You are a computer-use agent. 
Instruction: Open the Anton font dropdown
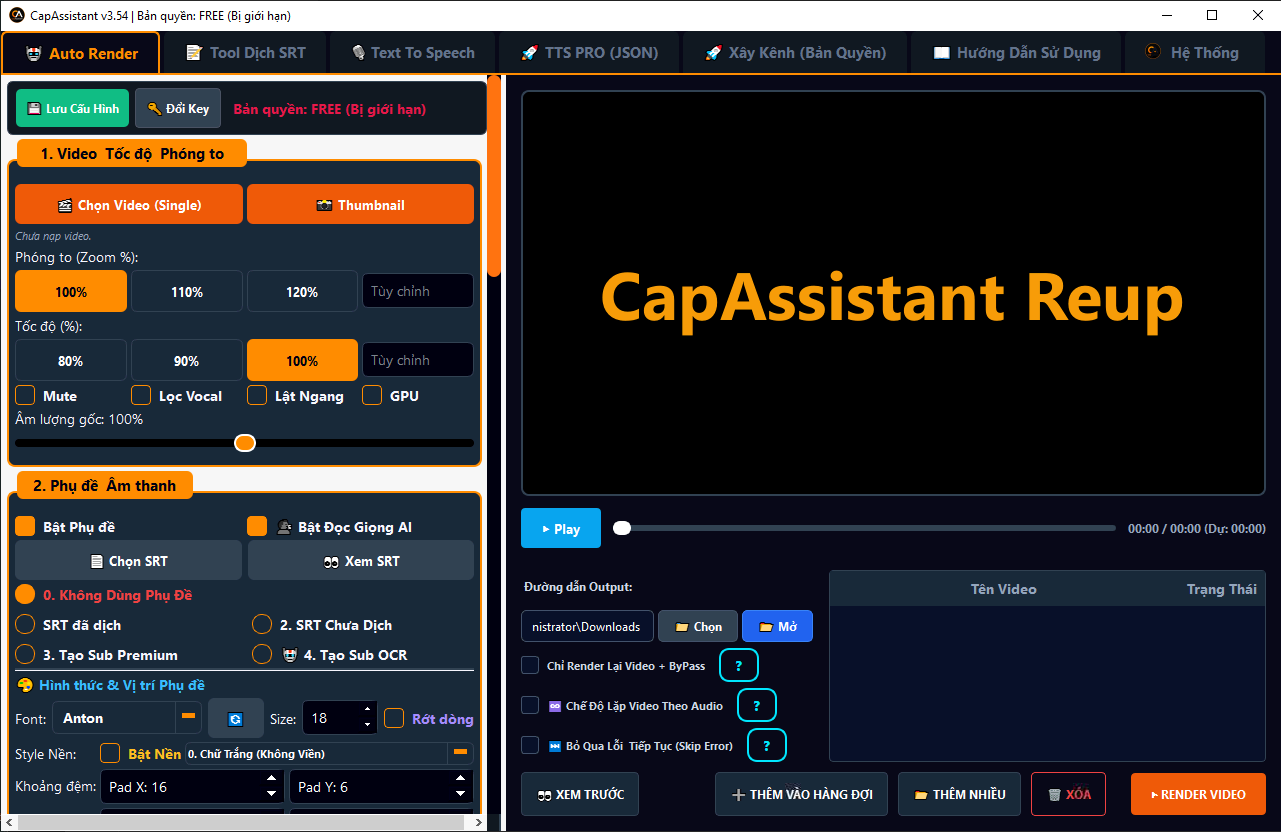127,718
